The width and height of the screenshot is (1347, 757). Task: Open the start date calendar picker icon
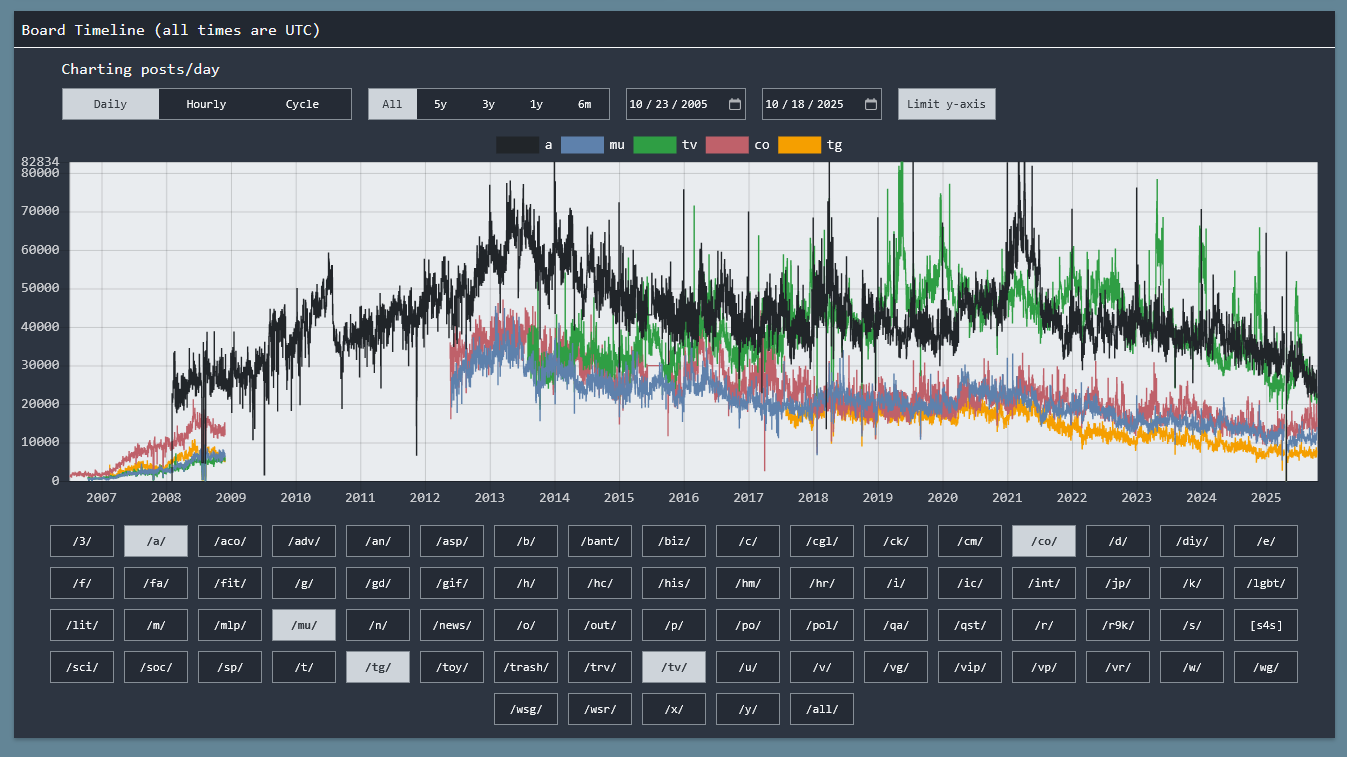coord(735,104)
